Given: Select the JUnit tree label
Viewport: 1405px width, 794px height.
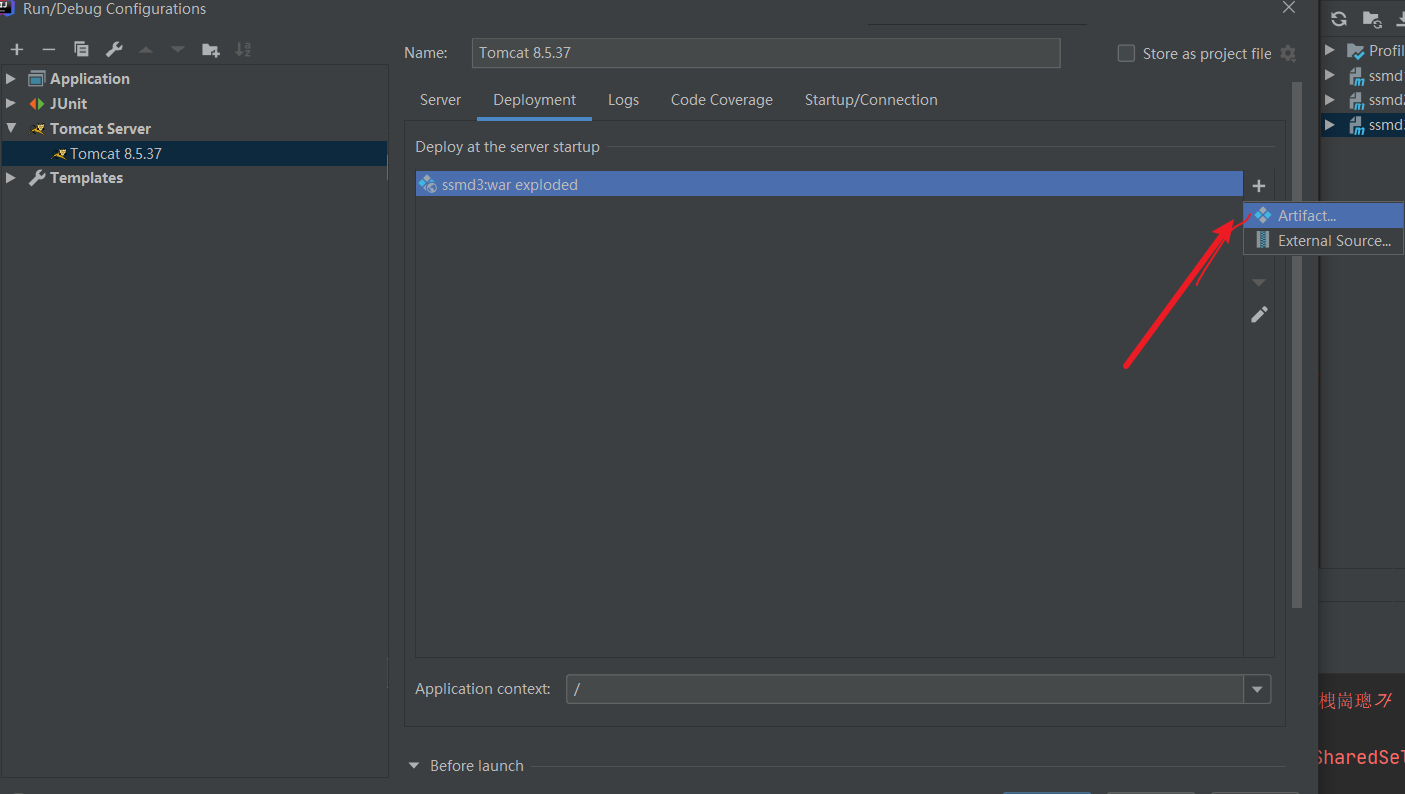Looking at the screenshot, I should [69, 103].
